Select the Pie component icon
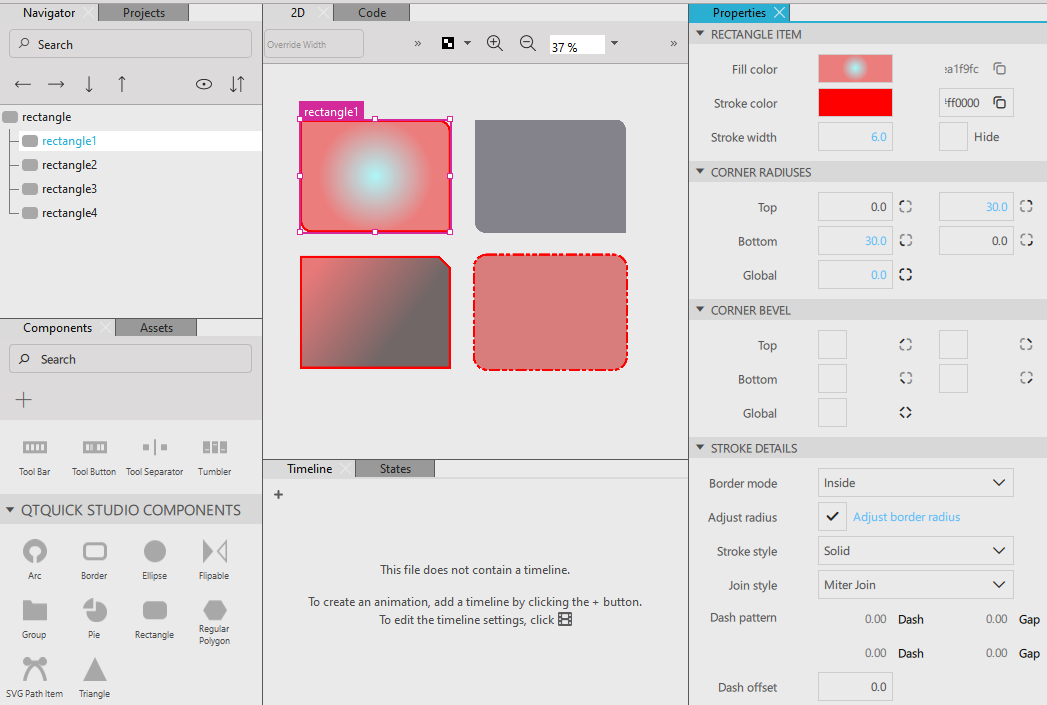This screenshot has height=705, width=1047. click(94, 610)
